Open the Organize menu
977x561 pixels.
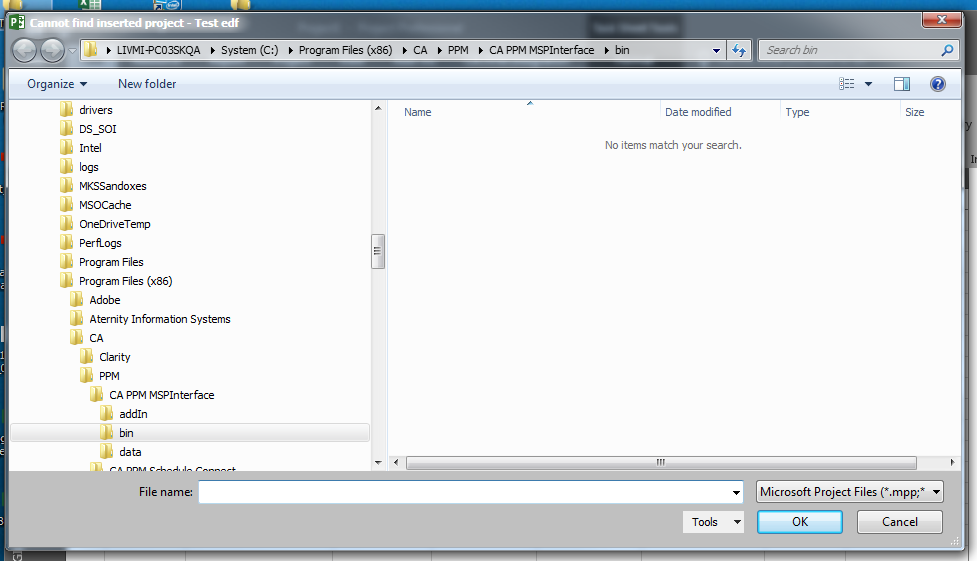point(57,84)
